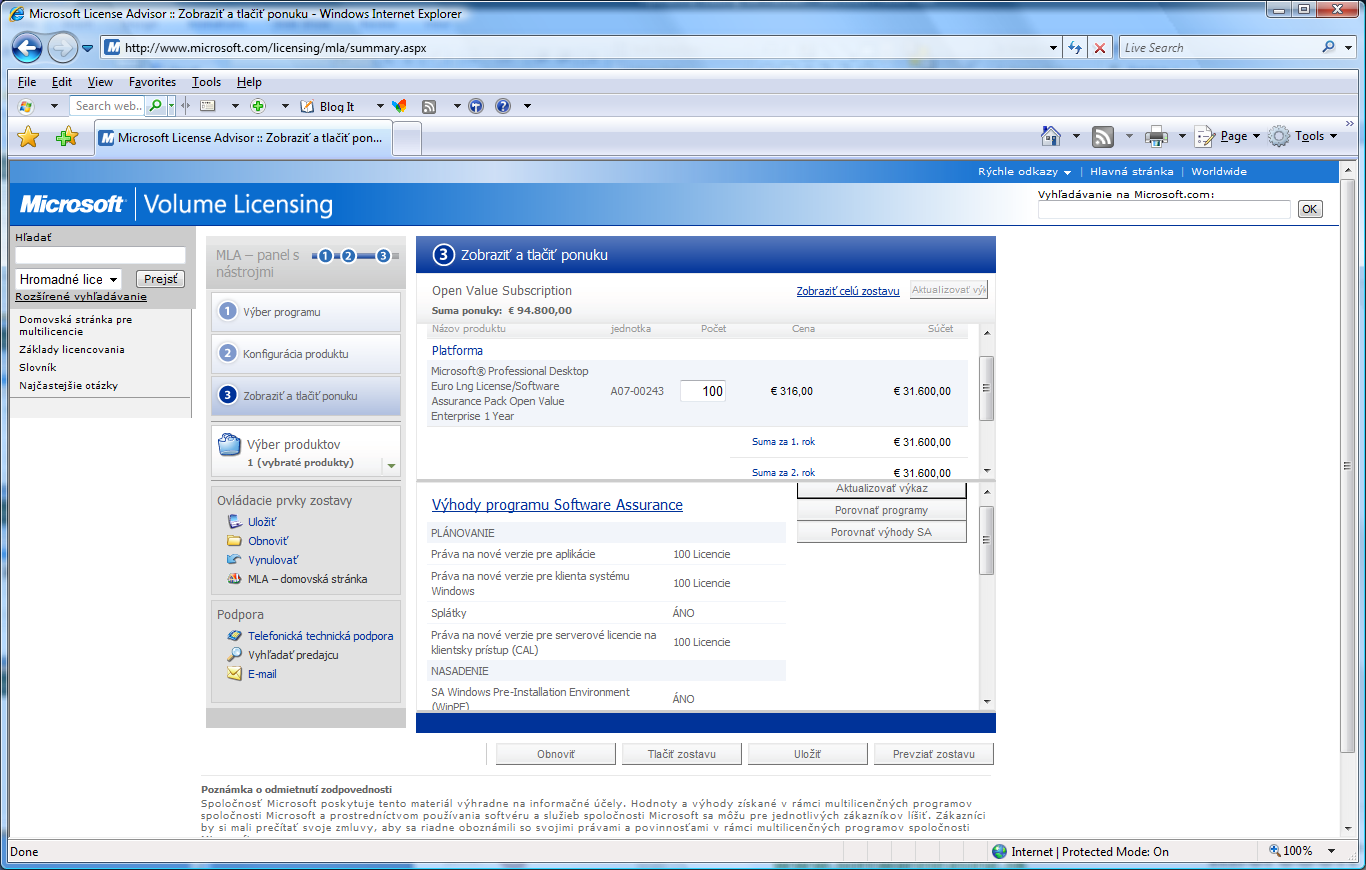
Task: Expand the Výber produktov green arrow
Action: [x=391, y=466]
